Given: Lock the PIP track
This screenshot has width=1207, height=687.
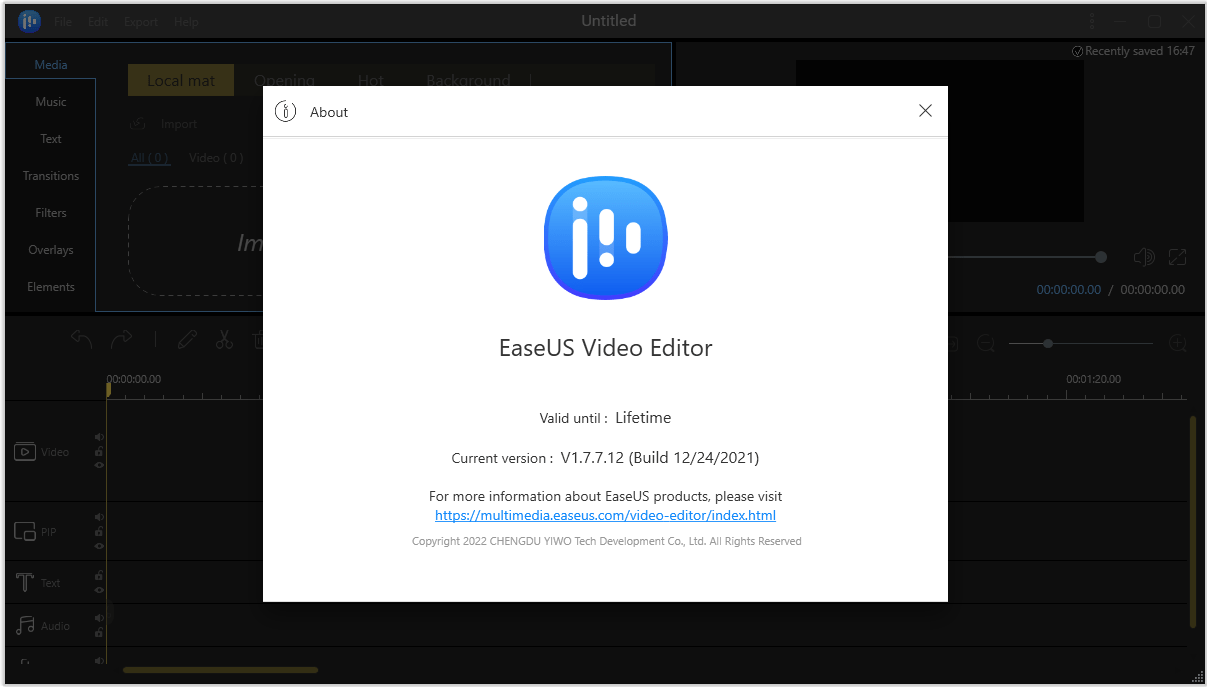Looking at the screenshot, I should point(99,531).
